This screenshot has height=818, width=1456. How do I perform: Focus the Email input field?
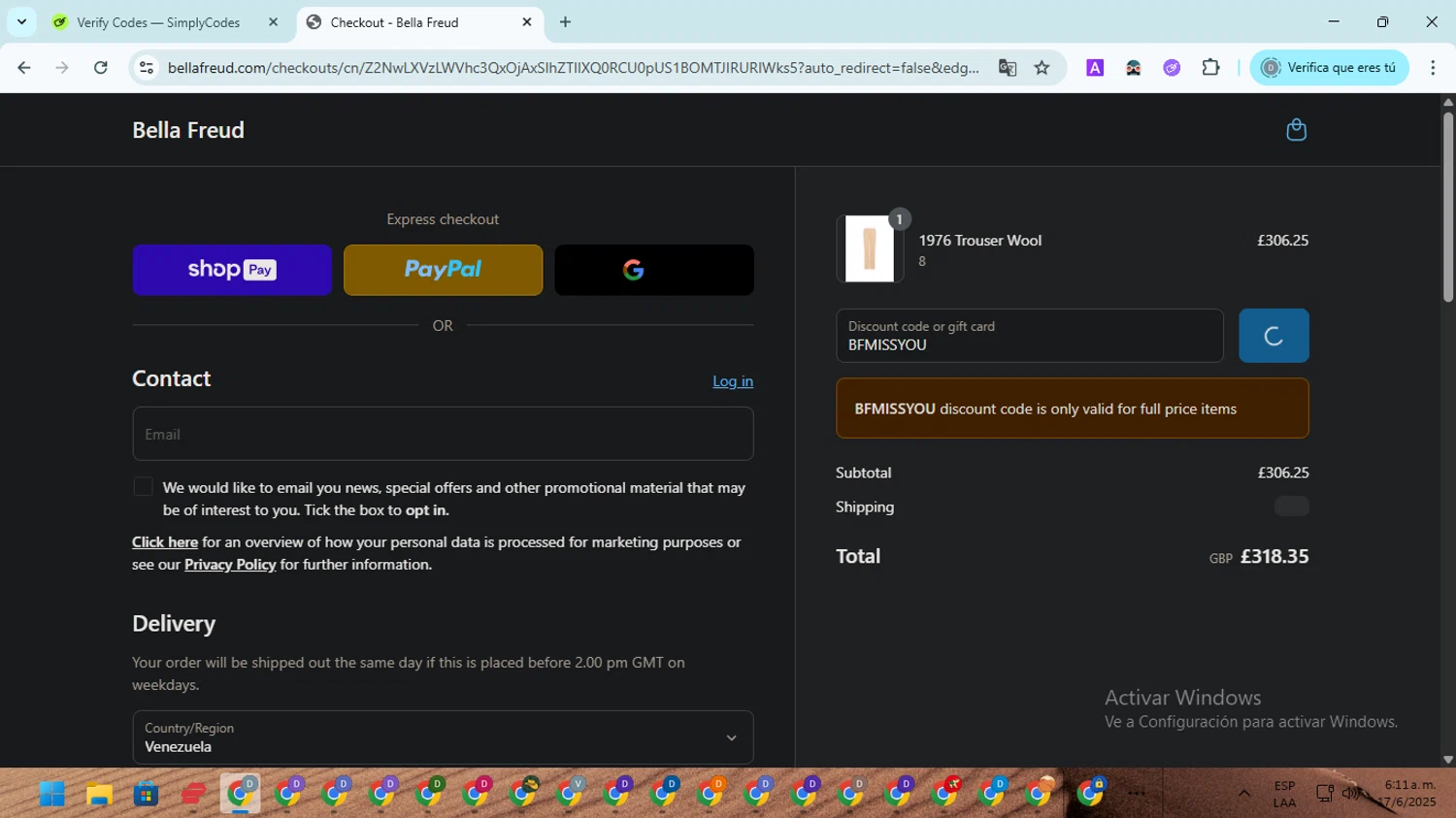(443, 434)
